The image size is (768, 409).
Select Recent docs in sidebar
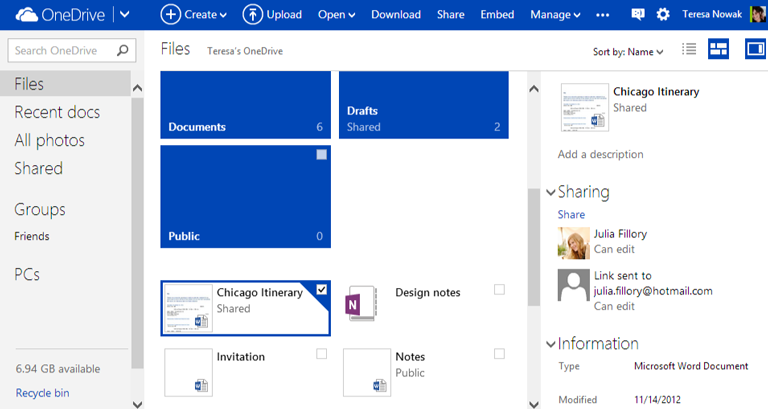56,112
